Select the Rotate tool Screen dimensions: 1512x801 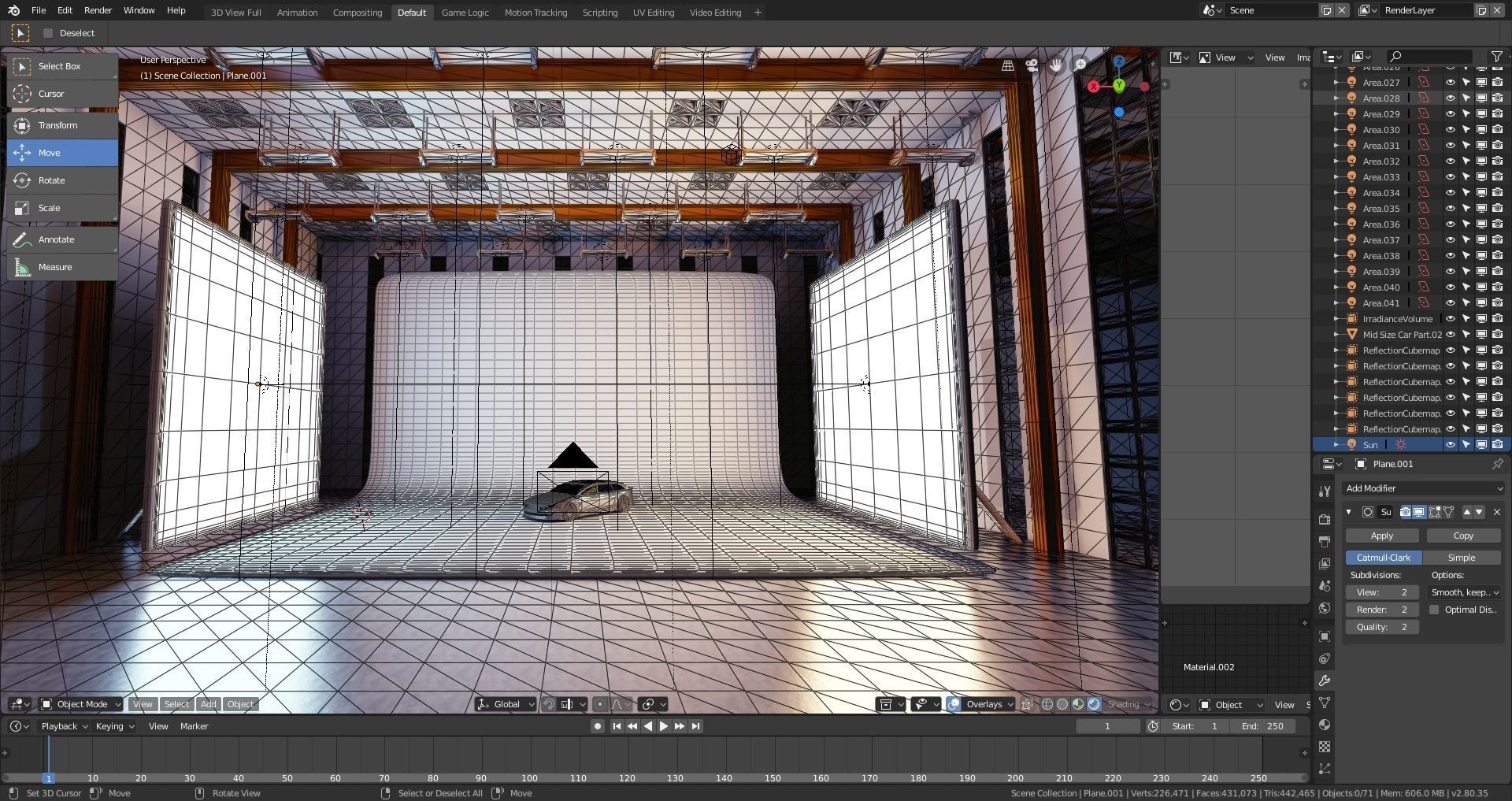(62, 180)
